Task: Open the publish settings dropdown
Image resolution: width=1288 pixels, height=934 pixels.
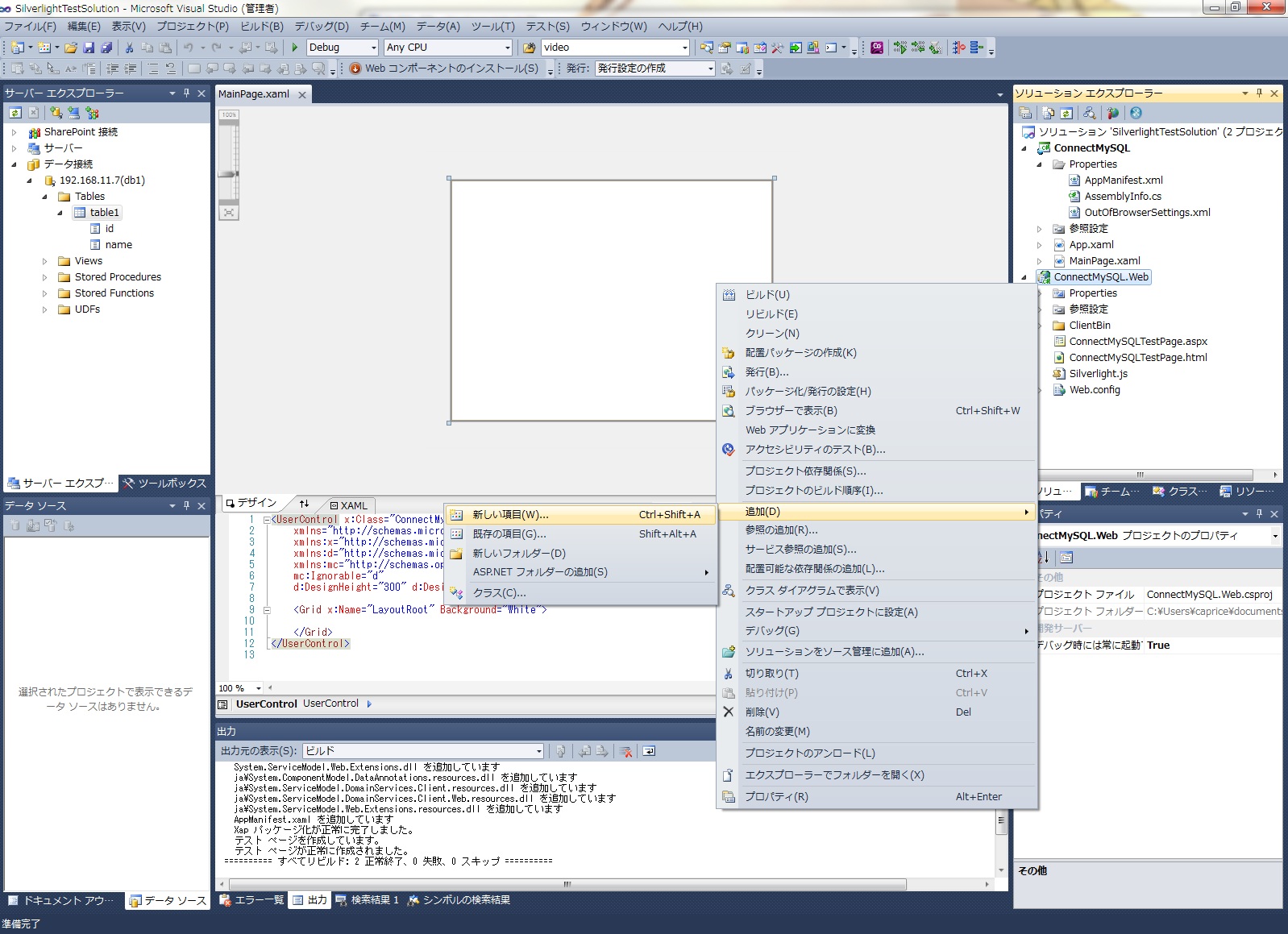Action: point(711,68)
